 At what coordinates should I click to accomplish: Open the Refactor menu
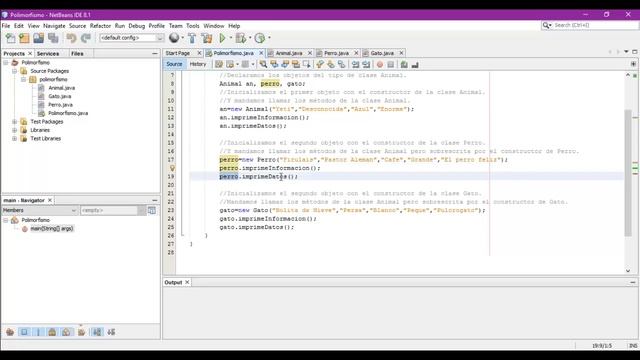[100, 26]
